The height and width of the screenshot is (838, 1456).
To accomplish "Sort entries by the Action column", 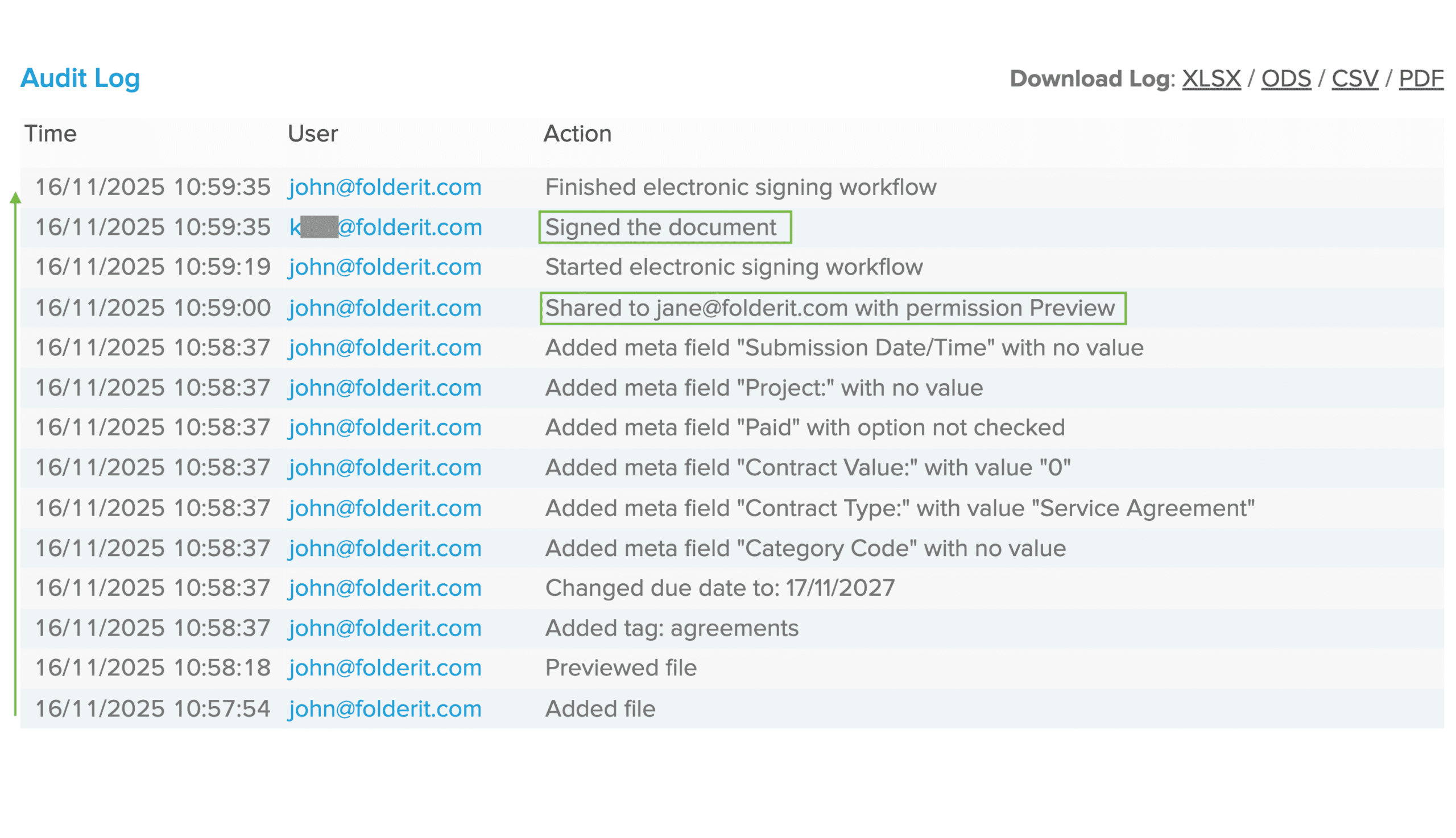I will point(578,134).
